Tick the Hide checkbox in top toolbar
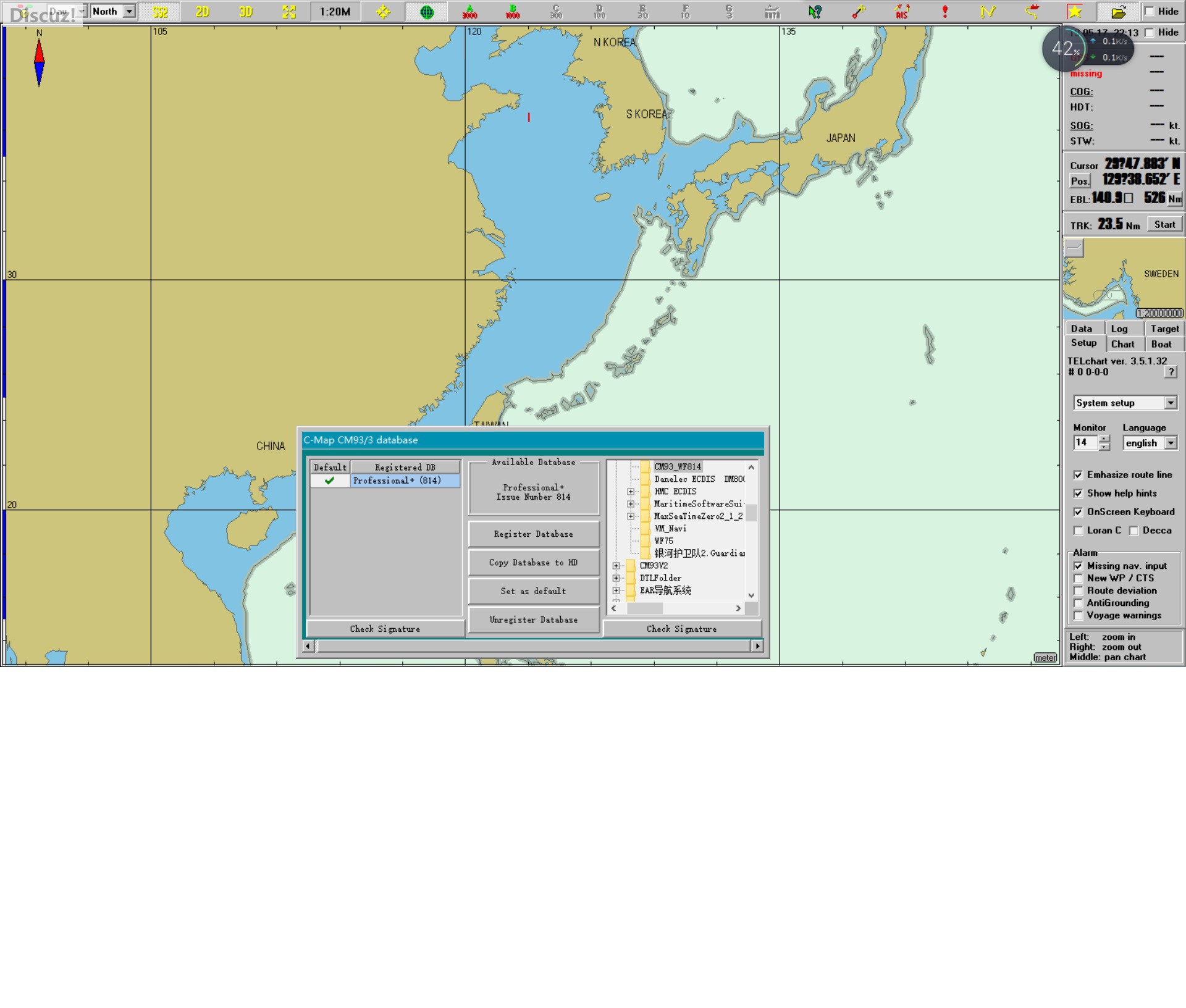1186x1008 pixels. [x=1149, y=11]
